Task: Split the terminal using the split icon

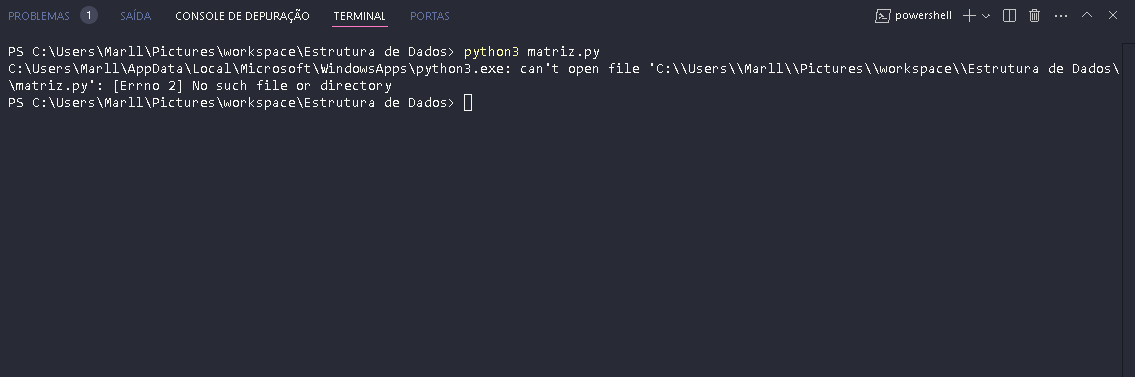Action: coord(1009,16)
